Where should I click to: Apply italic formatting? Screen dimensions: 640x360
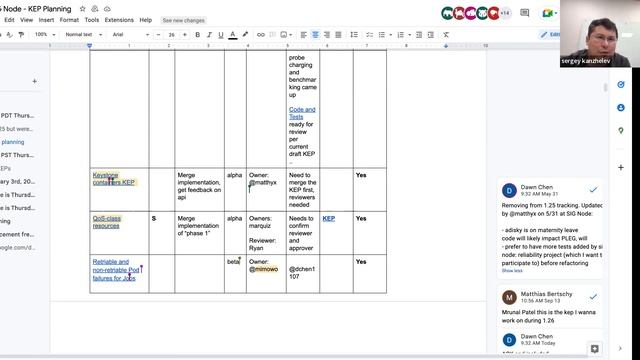click(209, 35)
